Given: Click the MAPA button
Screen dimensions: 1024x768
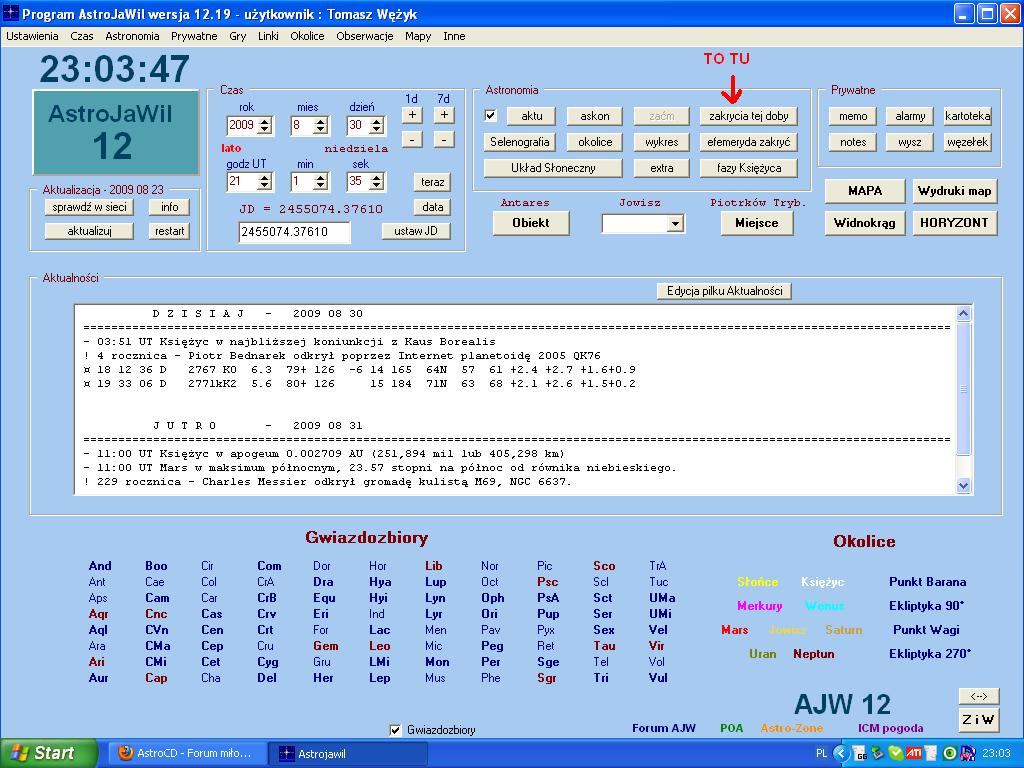Looking at the screenshot, I should click(x=865, y=191).
